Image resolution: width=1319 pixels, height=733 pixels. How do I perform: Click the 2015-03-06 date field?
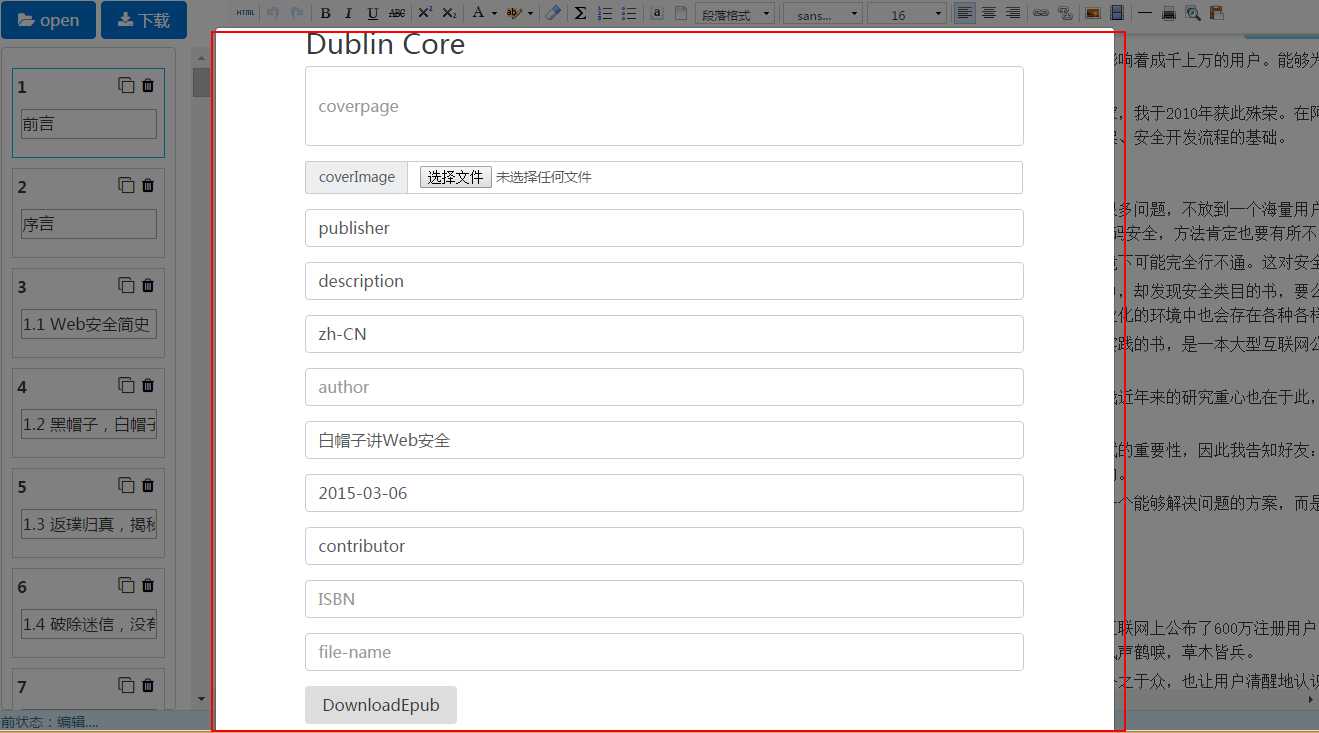(664, 493)
